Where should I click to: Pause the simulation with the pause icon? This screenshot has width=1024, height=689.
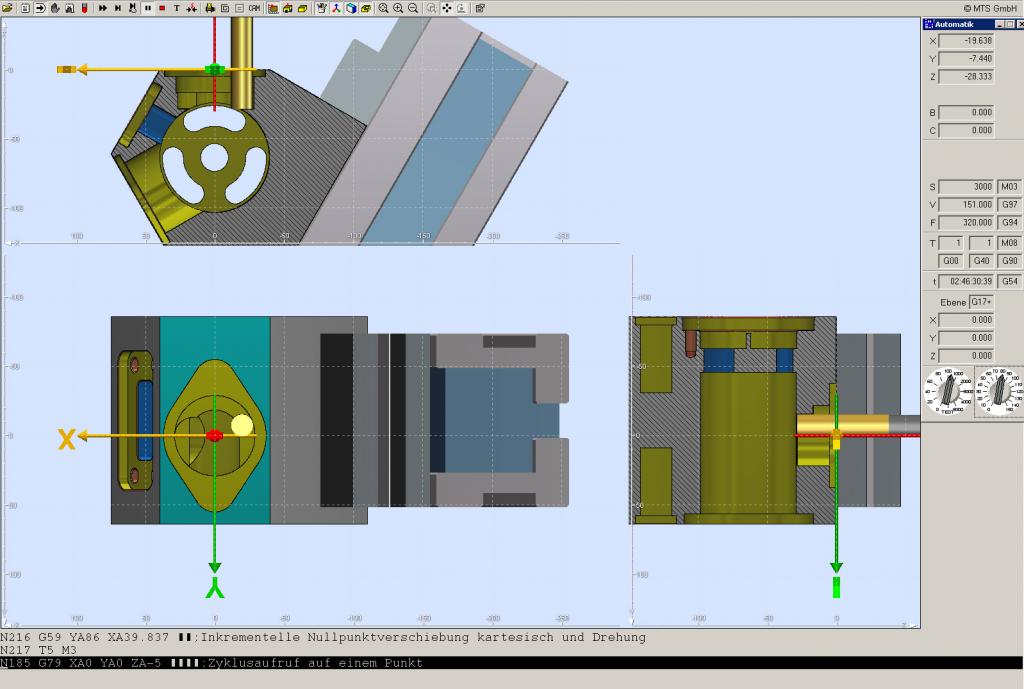click(148, 8)
